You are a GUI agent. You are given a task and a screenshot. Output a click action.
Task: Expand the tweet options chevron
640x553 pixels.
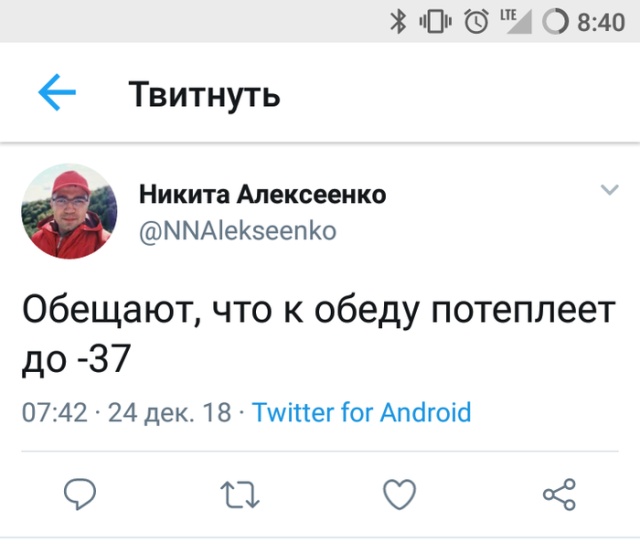608,191
